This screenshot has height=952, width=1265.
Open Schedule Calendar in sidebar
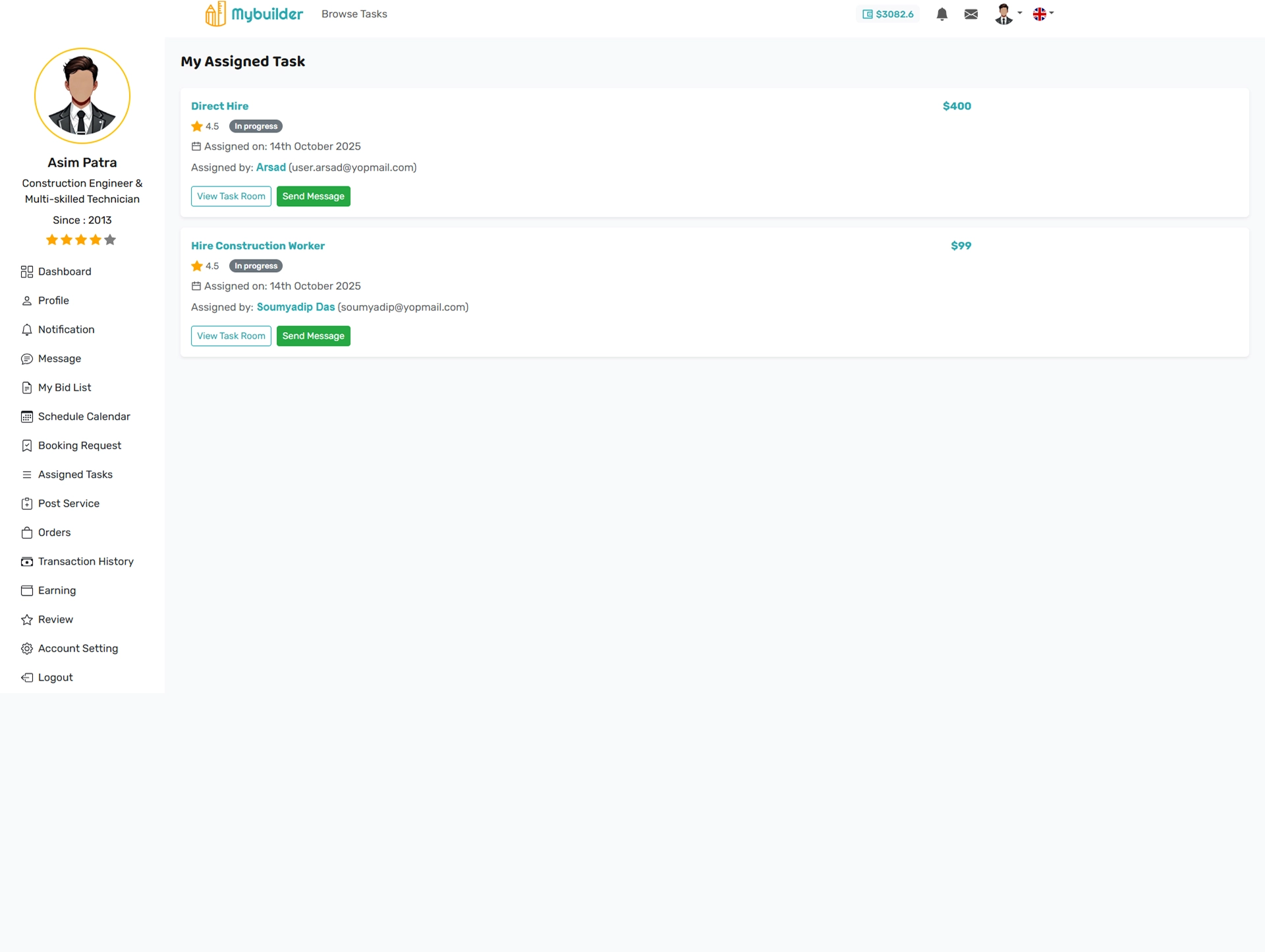click(x=84, y=416)
